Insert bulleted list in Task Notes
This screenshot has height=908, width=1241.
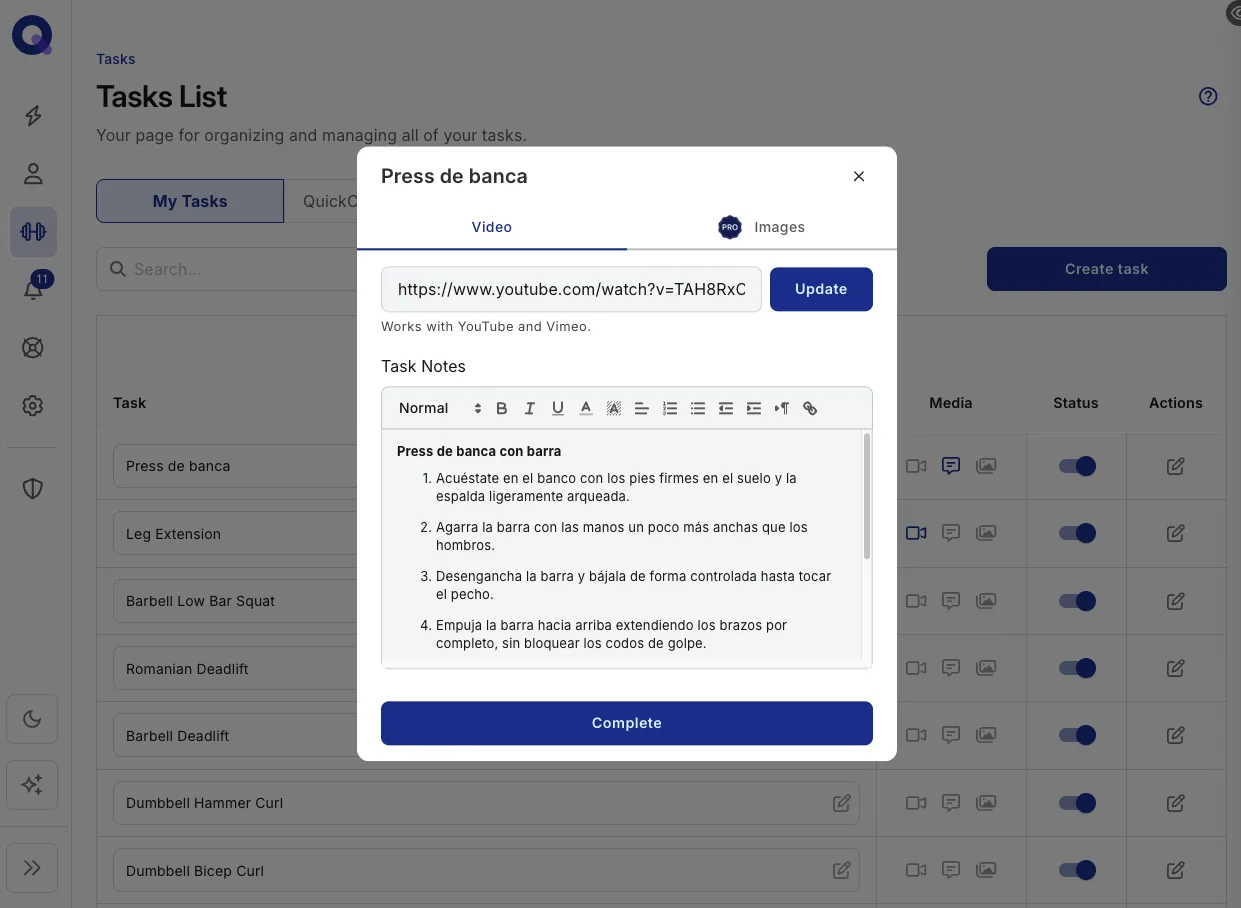(x=698, y=408)
